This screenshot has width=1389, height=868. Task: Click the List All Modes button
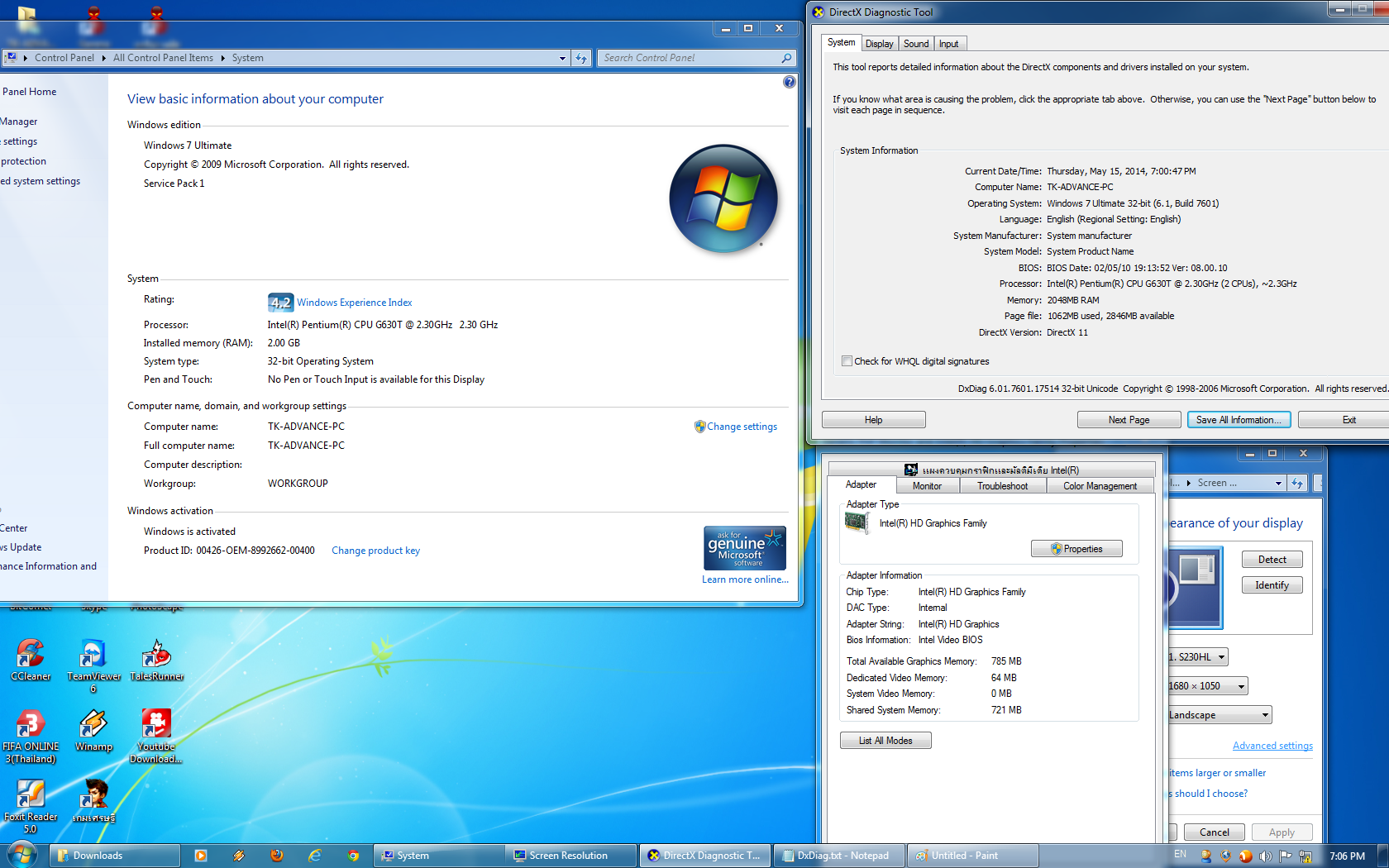pos(885,741)
